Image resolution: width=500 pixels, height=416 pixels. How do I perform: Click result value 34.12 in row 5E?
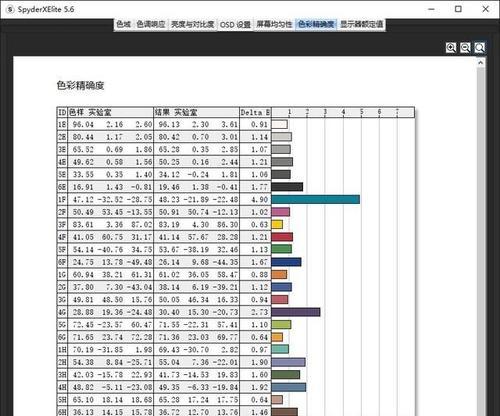click(x=169, y=174)
